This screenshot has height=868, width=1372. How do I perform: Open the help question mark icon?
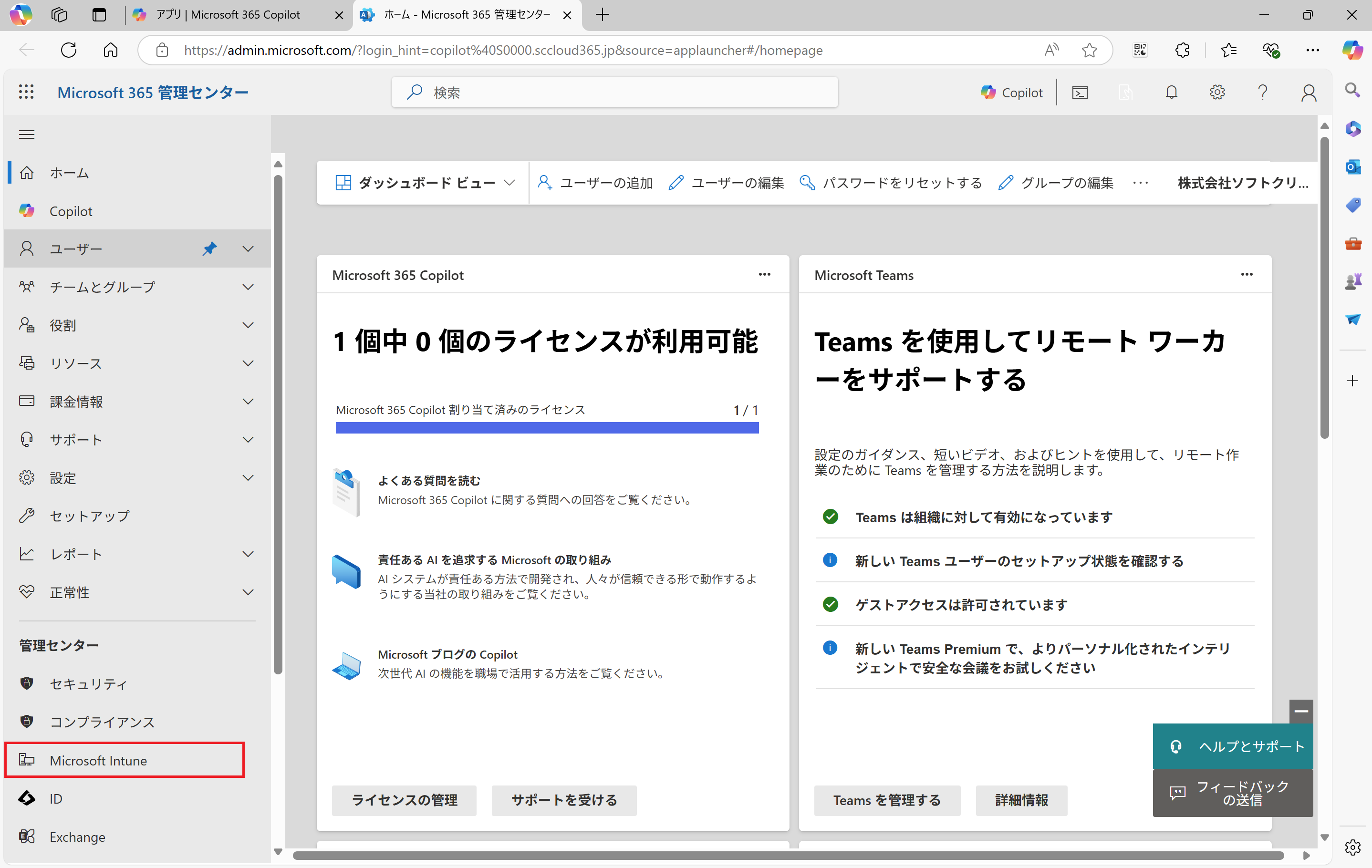tap(1263, 92)
